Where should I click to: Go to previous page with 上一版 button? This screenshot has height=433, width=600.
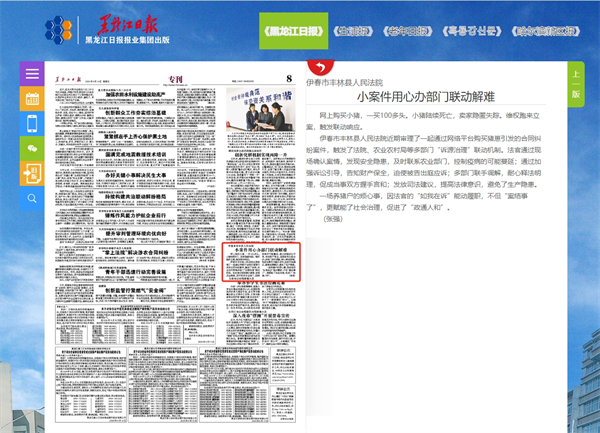click(575, 84)
